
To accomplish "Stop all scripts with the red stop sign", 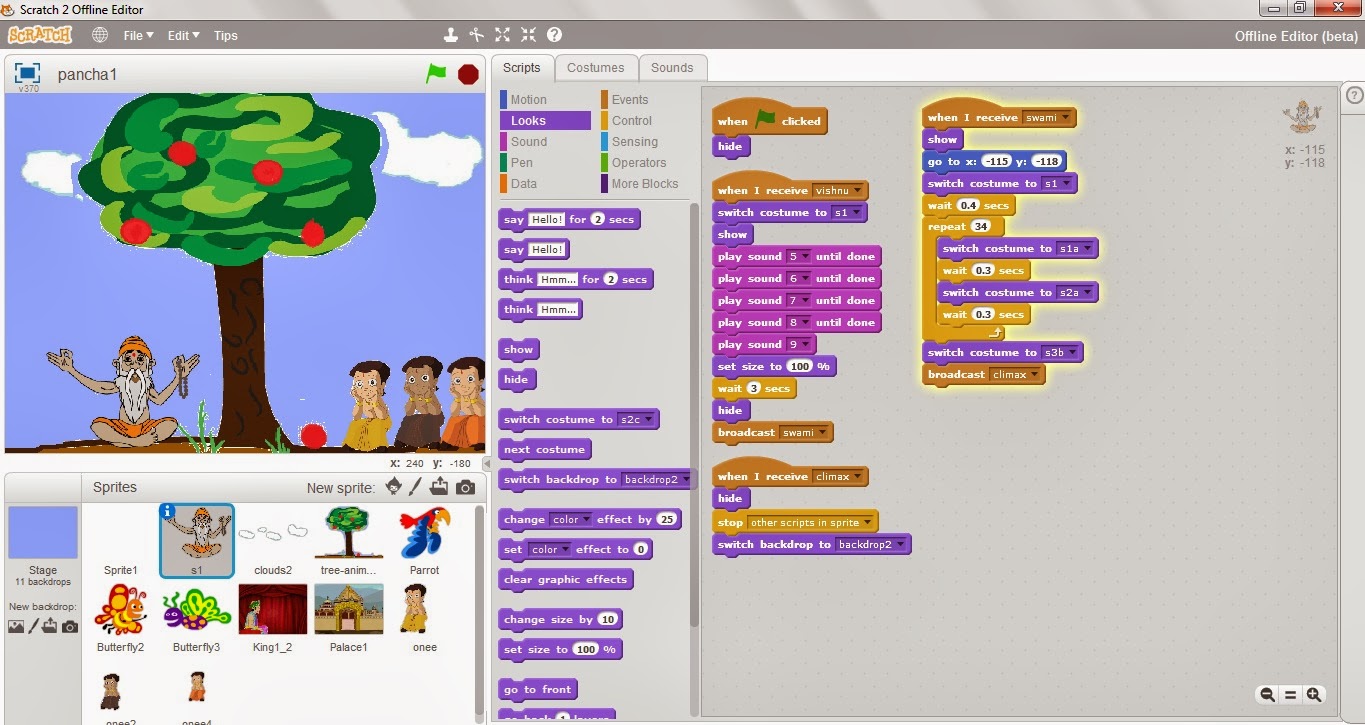I will [x=467, y=73].
